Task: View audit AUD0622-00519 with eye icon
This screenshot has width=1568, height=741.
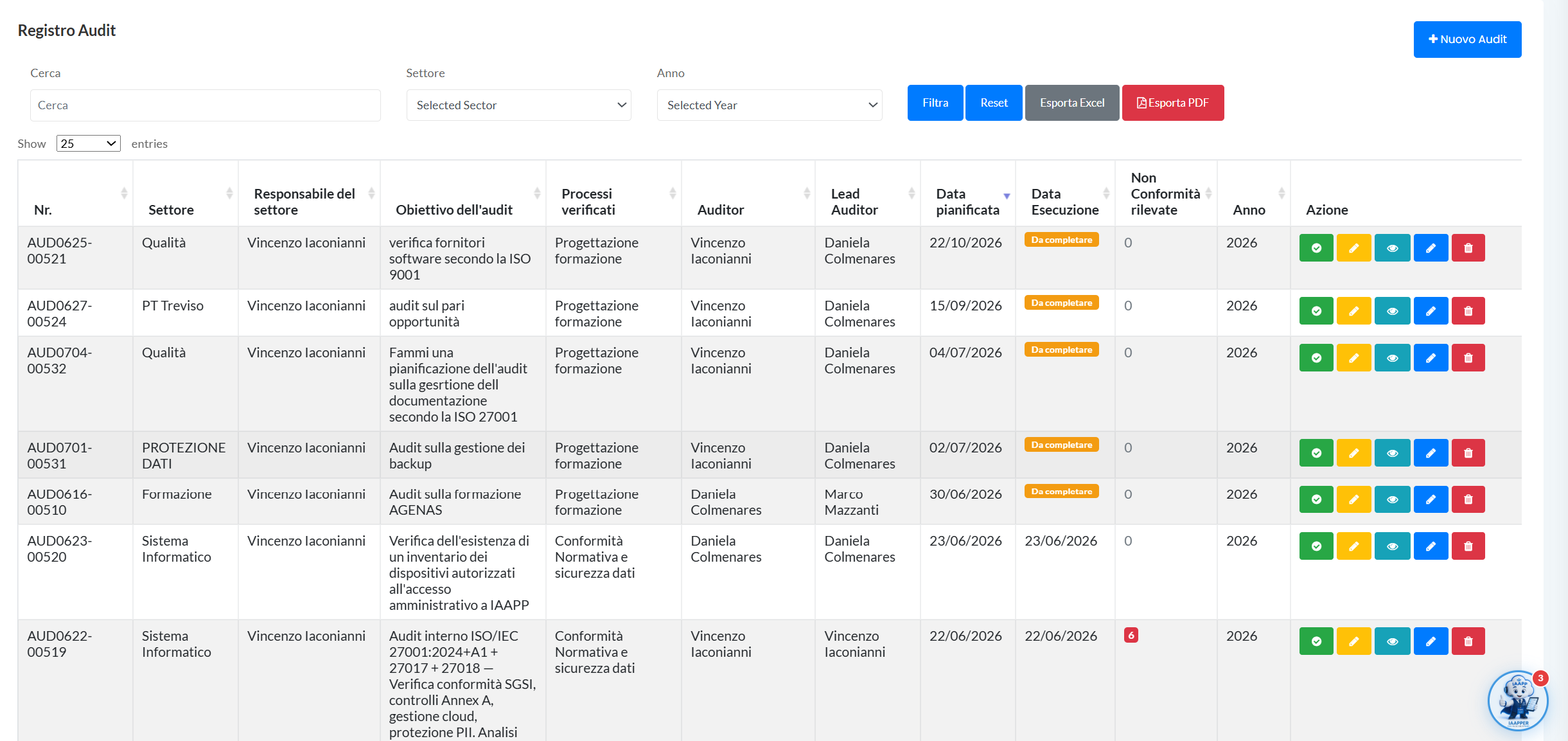Action: pyautogui.click(x=1392, y=641)
